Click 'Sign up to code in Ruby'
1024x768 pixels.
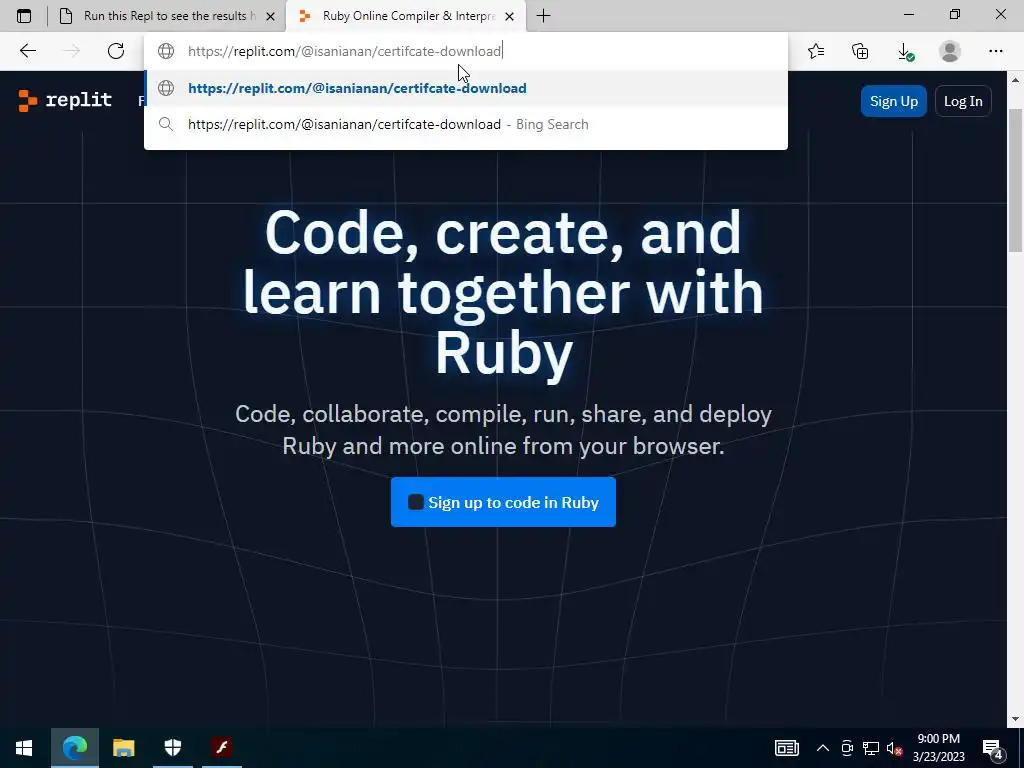click(x=503, y=502)
